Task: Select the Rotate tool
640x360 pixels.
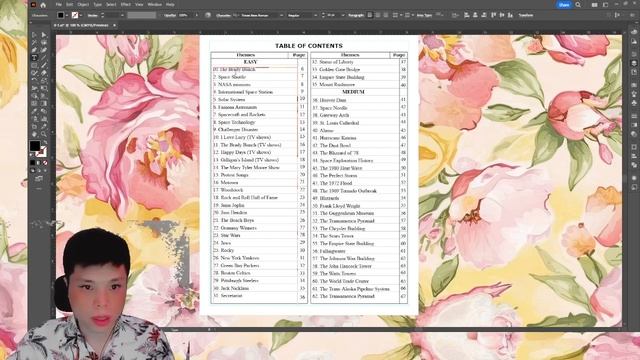Action: coord(34,80)
